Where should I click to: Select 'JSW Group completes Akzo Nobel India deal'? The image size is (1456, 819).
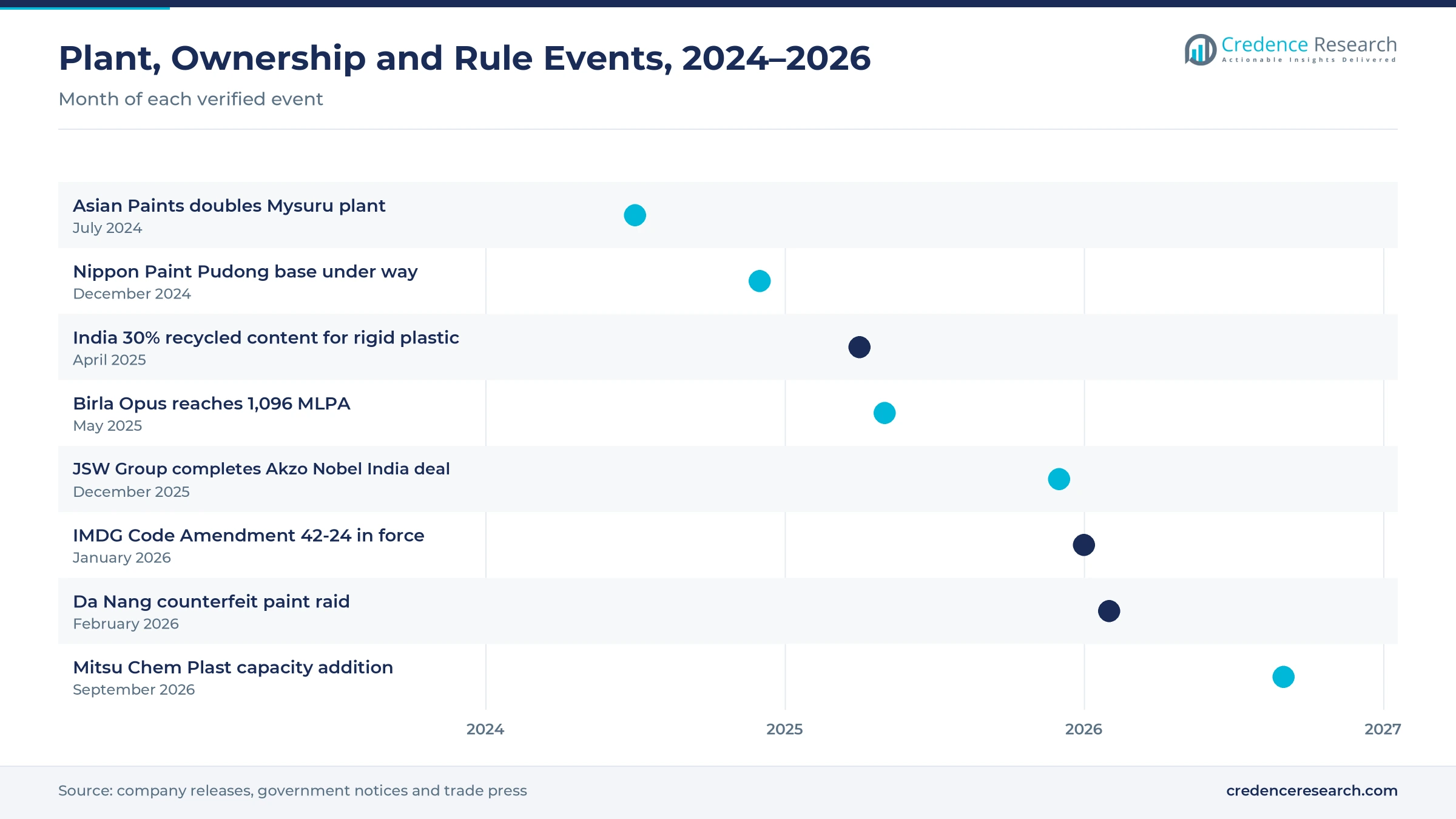coord(261,469)
